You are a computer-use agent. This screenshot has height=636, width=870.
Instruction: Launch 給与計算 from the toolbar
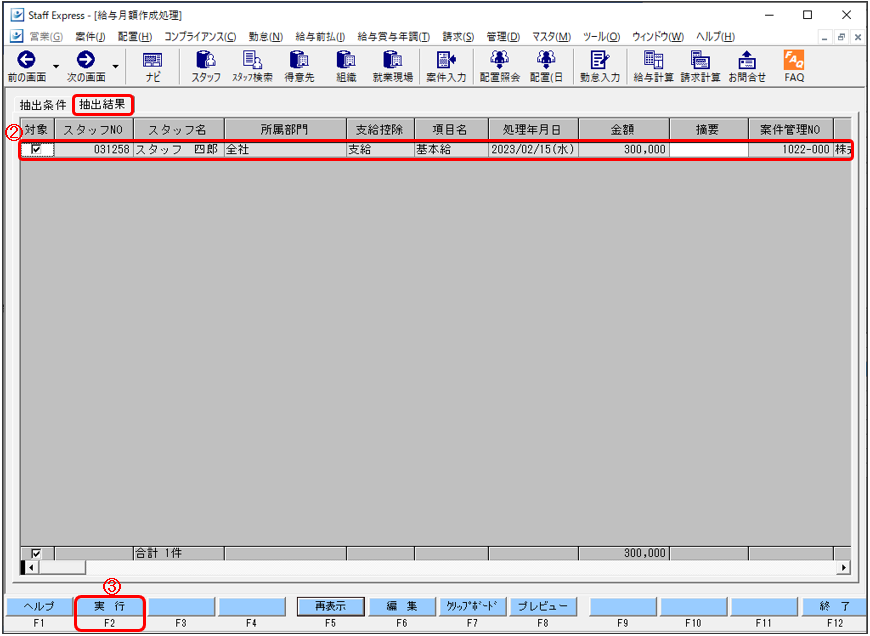click(653, 66)
